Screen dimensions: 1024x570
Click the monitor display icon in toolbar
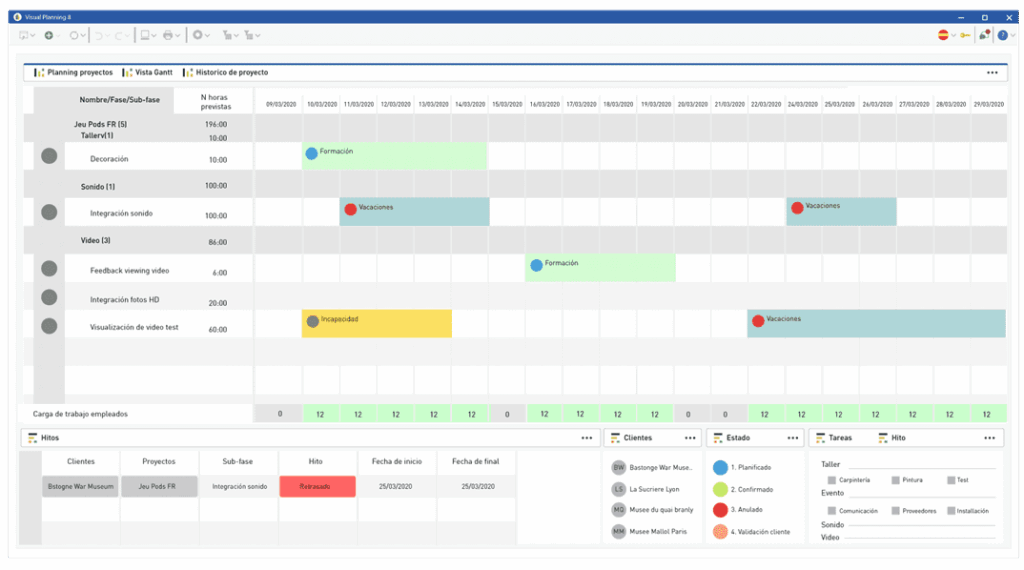tap(145, 35)
